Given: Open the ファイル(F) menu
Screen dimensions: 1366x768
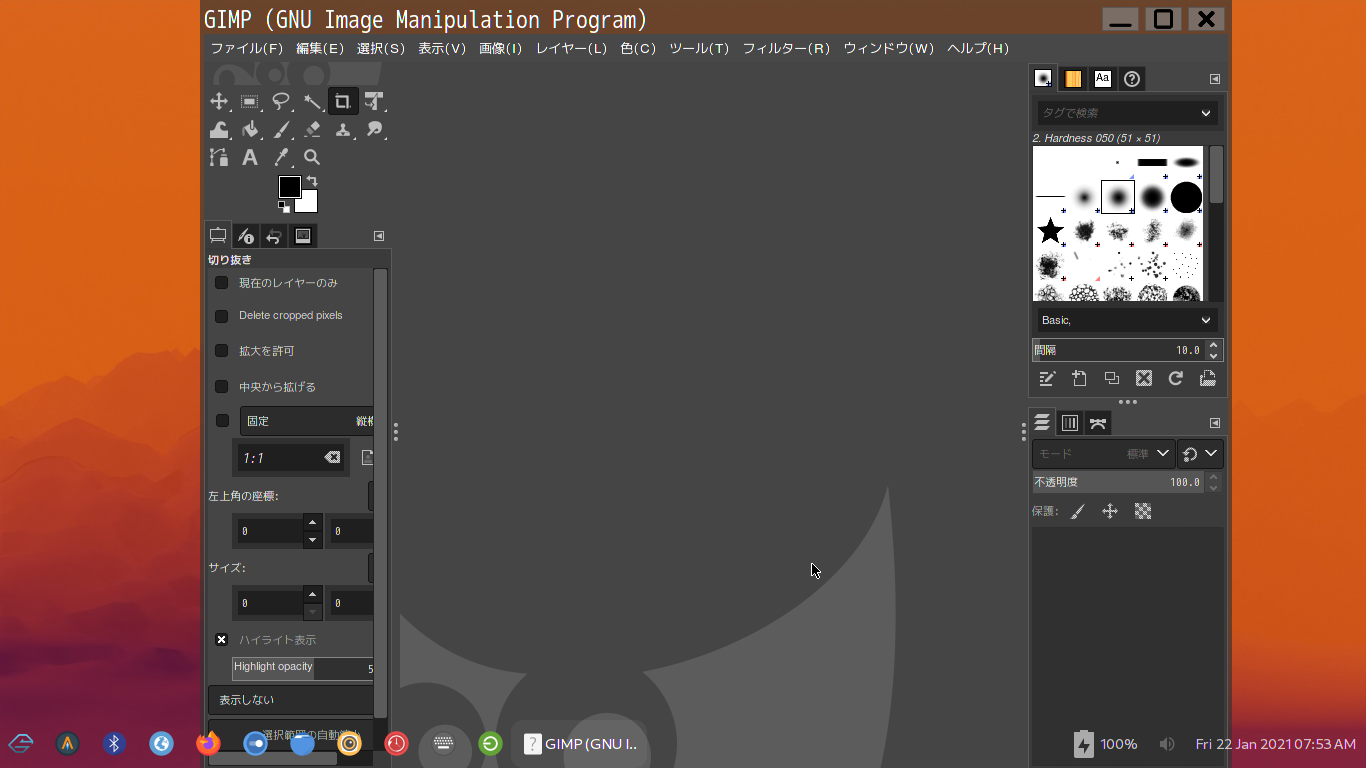Looking at the screenshot, I should [x=247, y=48].
